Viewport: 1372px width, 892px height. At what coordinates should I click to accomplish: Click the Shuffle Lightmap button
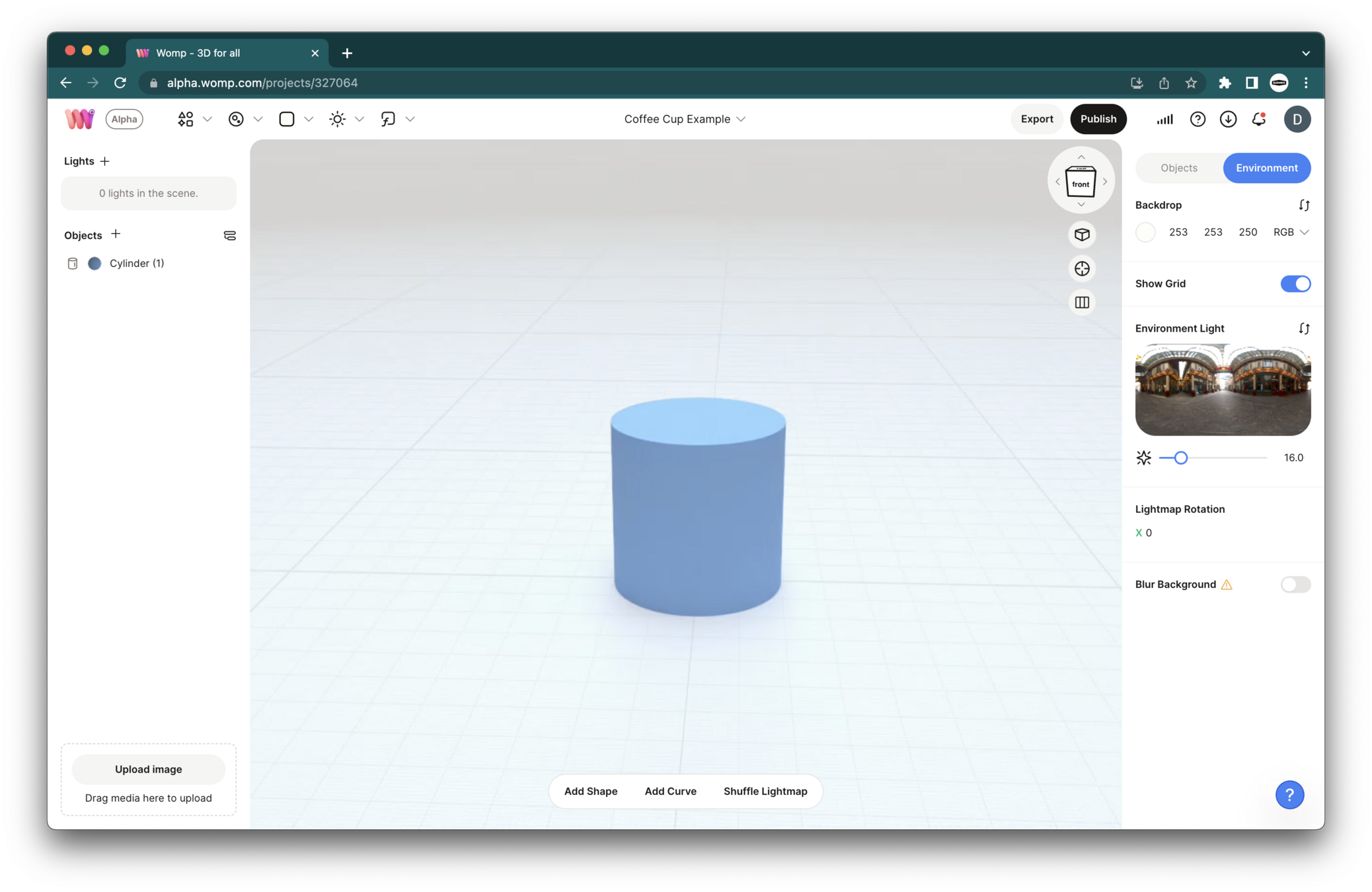pyautogui.click(x=765, y=791)
